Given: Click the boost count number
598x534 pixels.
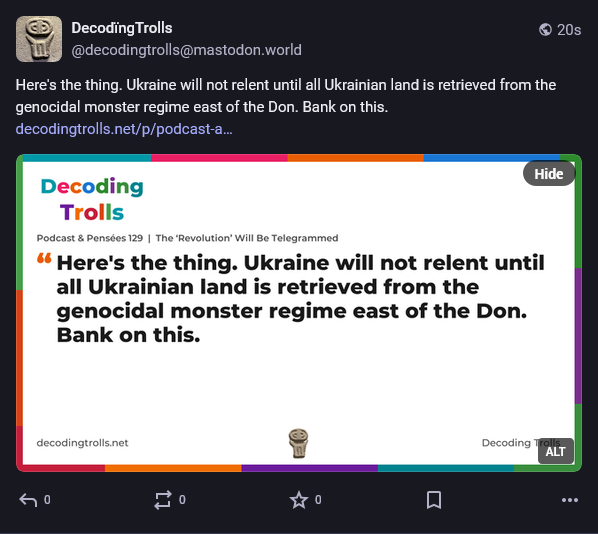Looking at the screenshot, I should (x=182, y=500).
